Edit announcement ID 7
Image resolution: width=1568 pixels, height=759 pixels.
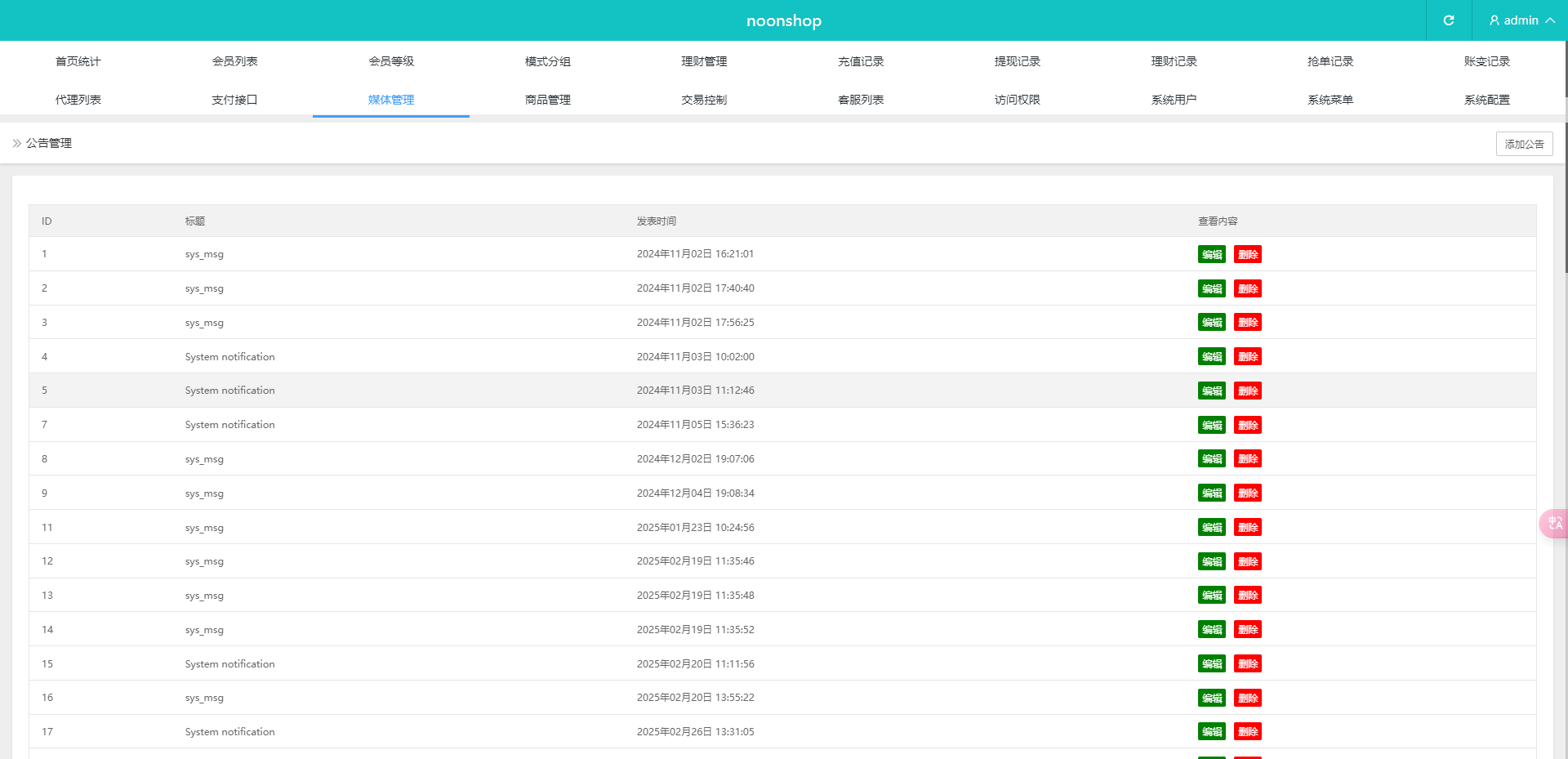1212,425
